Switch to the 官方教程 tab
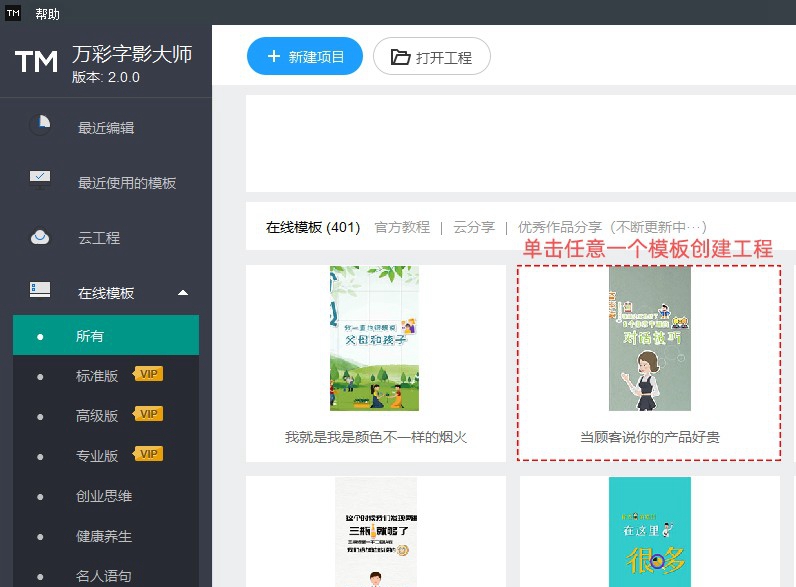Viewport: 796px width, 587px height. 402,227
